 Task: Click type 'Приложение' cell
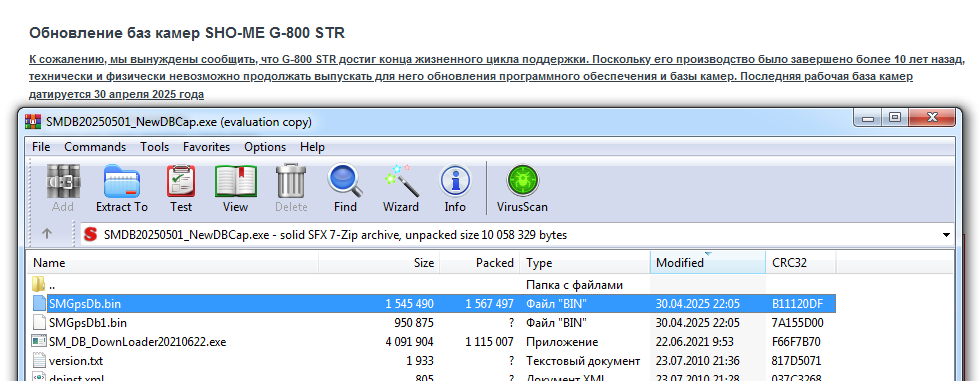click(562, 342)
